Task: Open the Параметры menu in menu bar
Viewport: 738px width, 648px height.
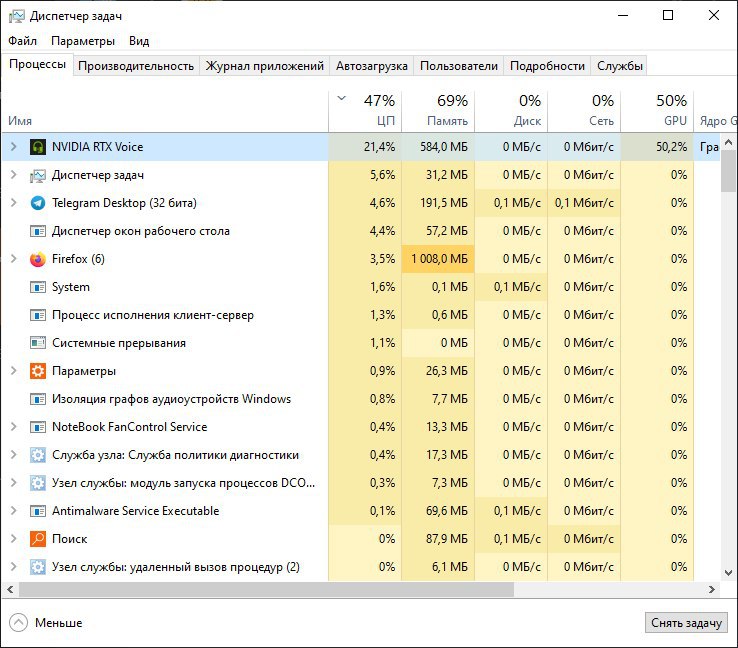Action: point(83,41)
